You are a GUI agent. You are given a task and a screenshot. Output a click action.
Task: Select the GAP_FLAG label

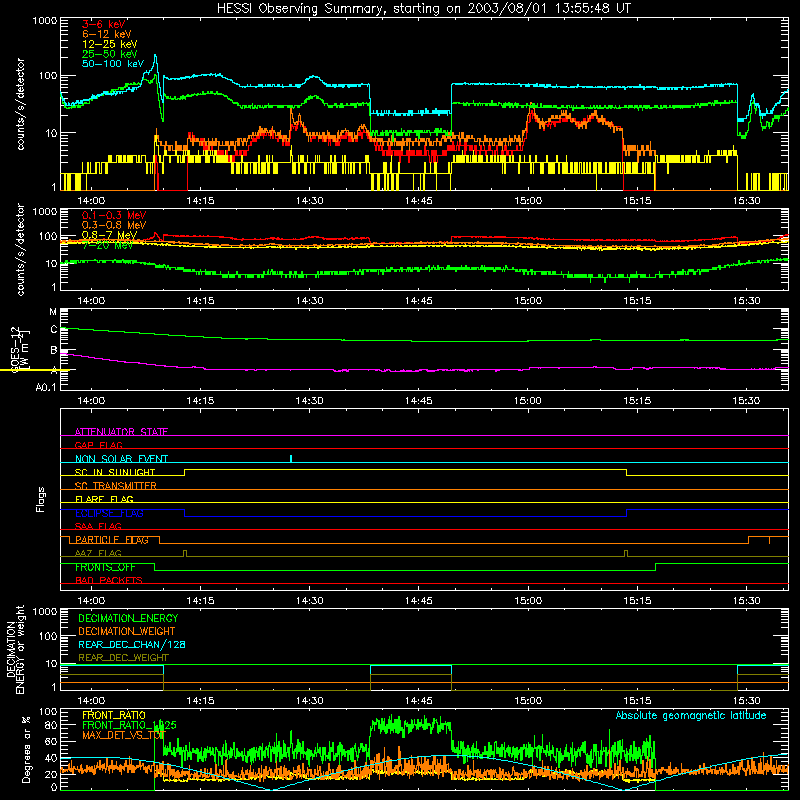pos(98,445)
